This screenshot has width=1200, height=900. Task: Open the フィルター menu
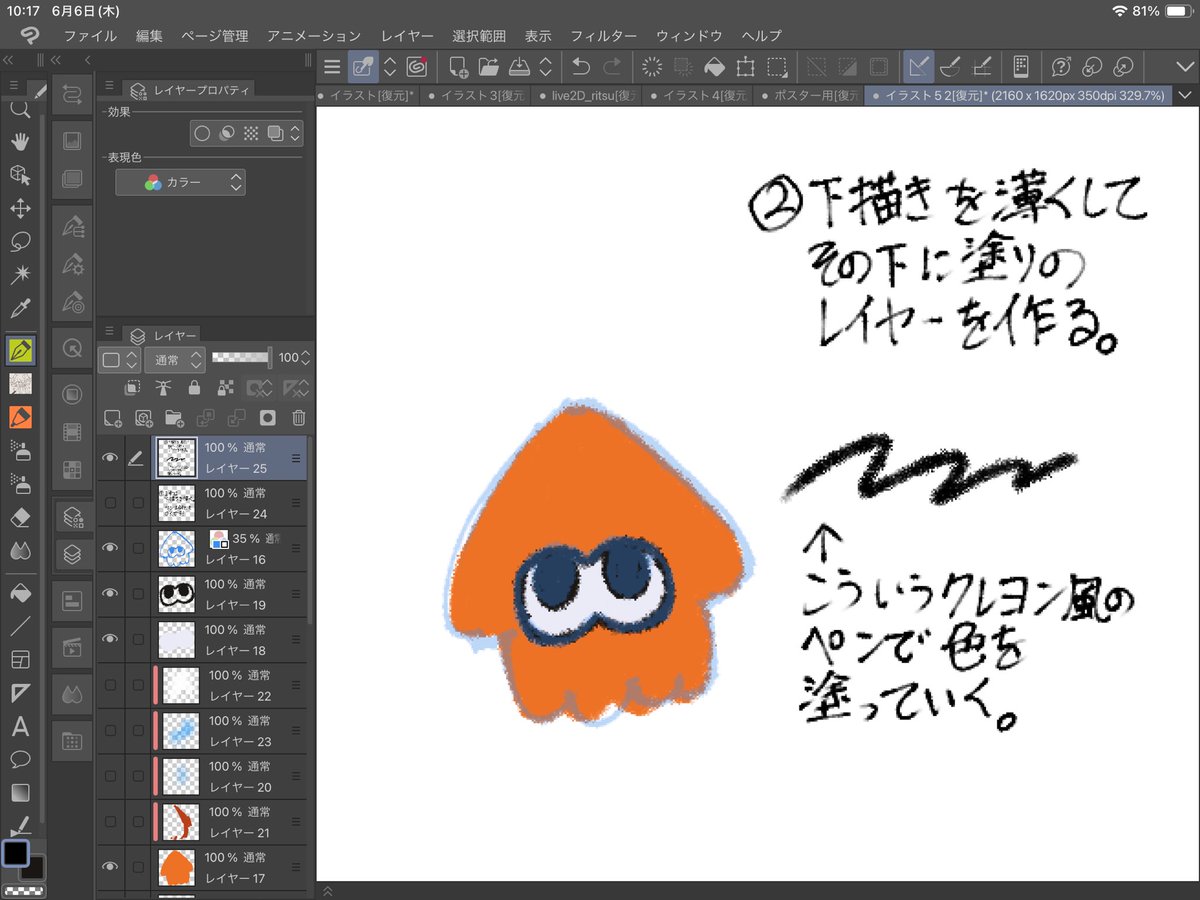[x=603, y=35]
